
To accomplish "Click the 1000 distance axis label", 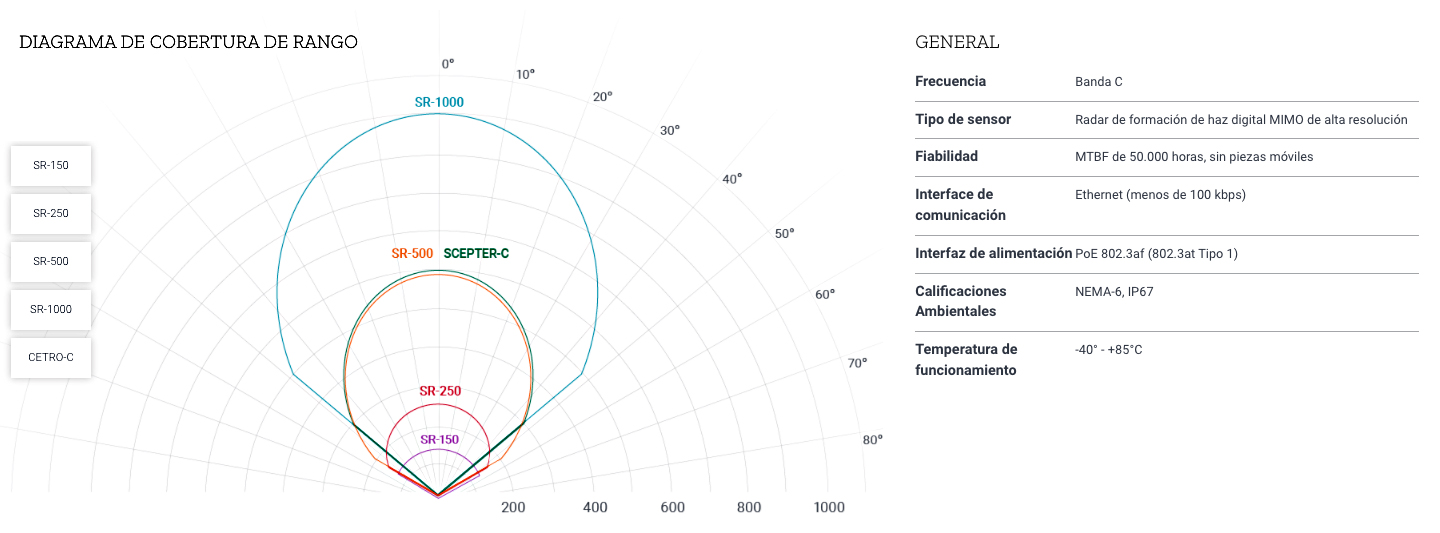I will coord(829,508).
